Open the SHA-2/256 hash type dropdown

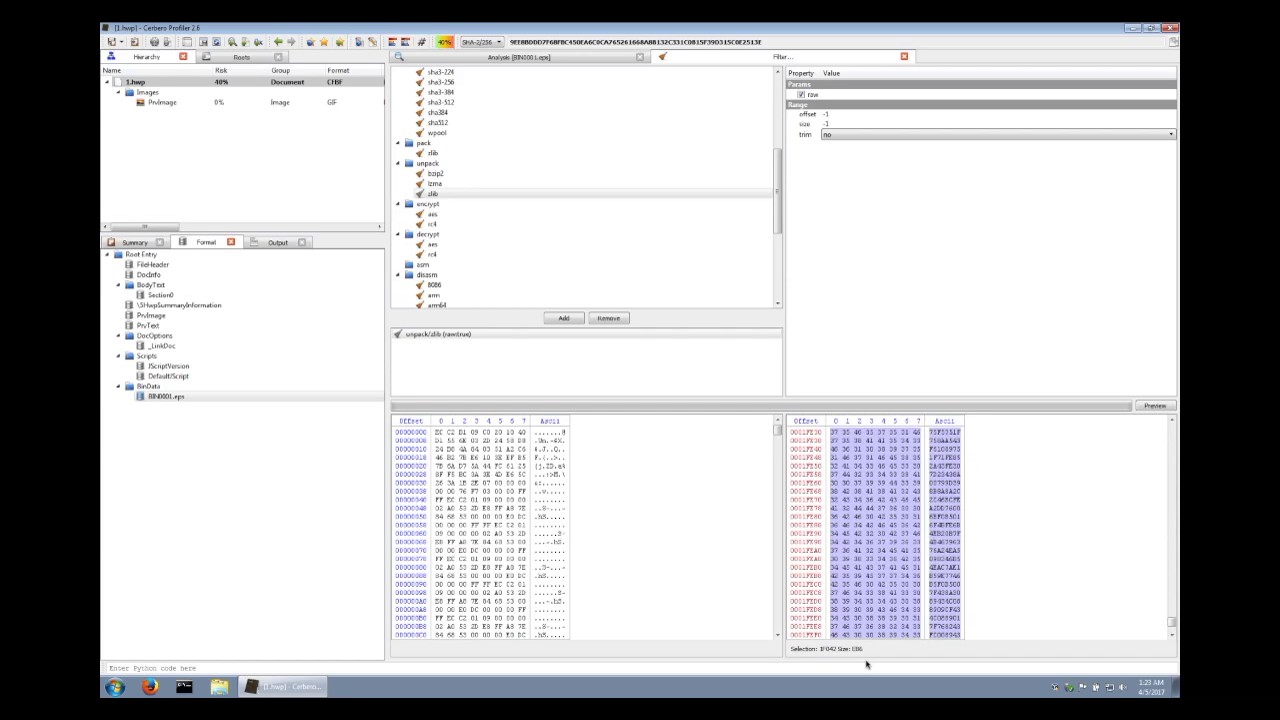point(481,42)
